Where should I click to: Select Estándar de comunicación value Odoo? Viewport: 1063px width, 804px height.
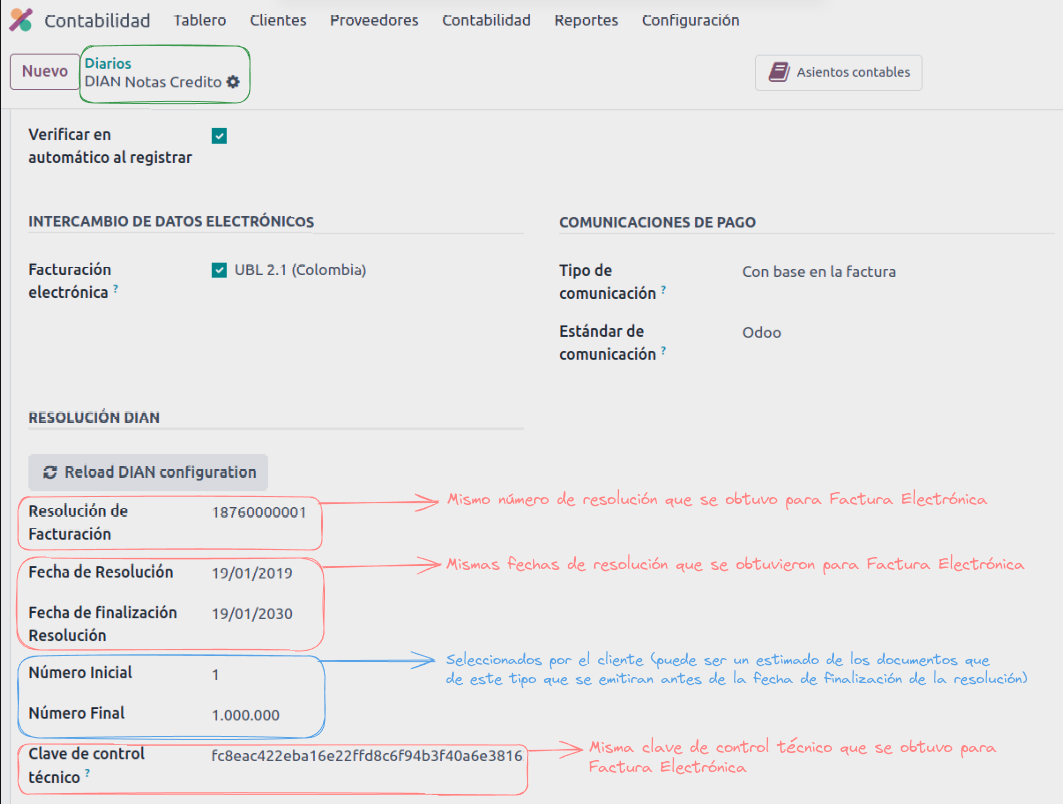tap(761, 333)
